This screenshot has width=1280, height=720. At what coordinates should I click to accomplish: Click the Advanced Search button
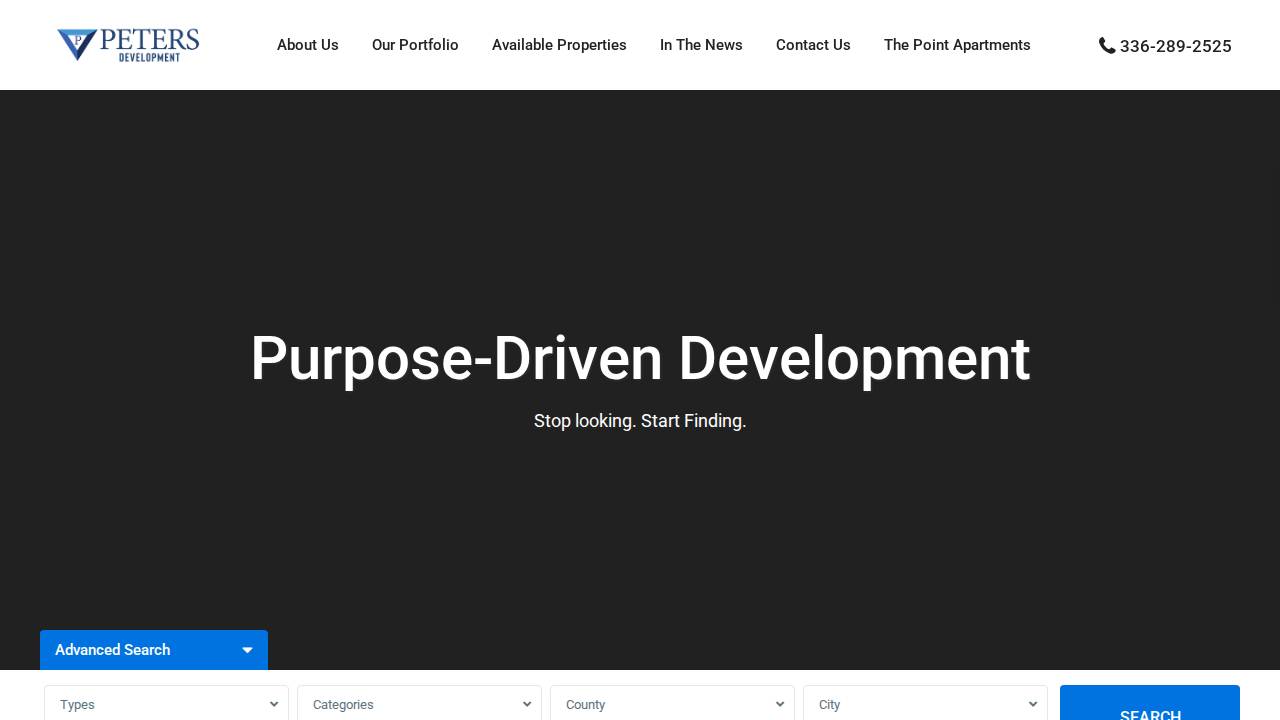(x=112, y=650)
